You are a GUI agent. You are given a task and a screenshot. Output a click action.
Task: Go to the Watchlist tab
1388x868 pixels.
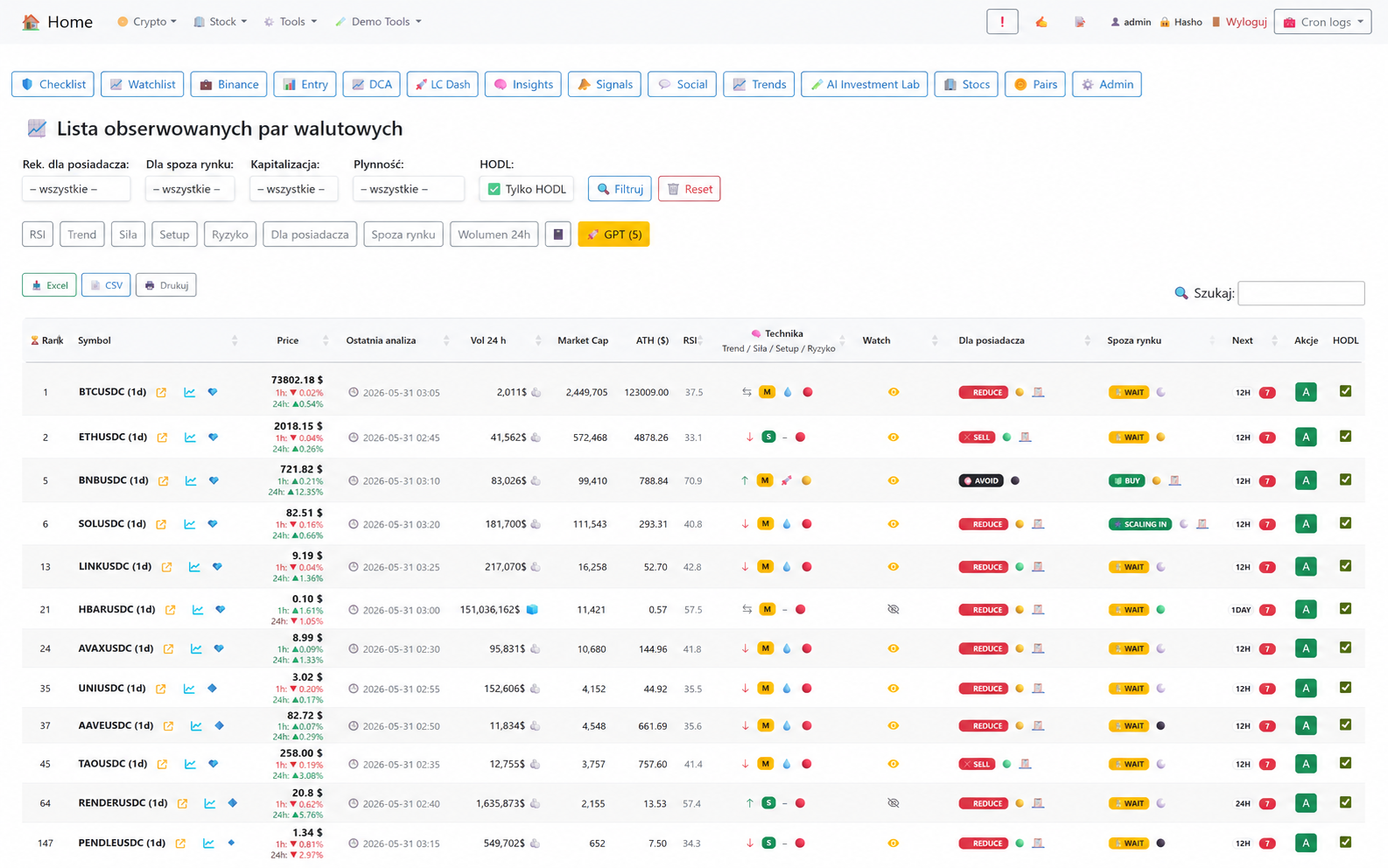143,84
